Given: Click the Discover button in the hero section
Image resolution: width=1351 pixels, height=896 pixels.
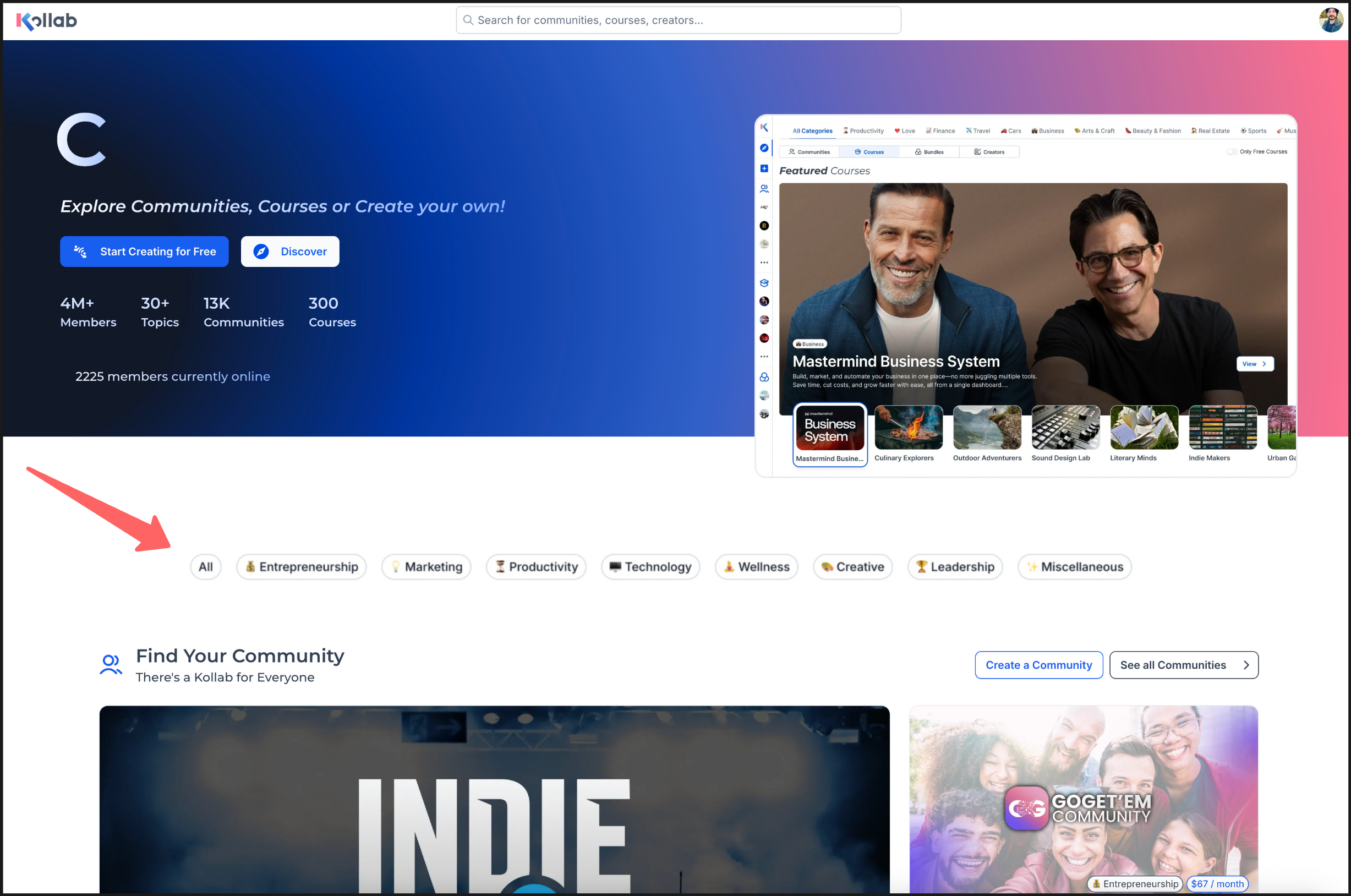Looking at the screenshot, I should [289, 252].
